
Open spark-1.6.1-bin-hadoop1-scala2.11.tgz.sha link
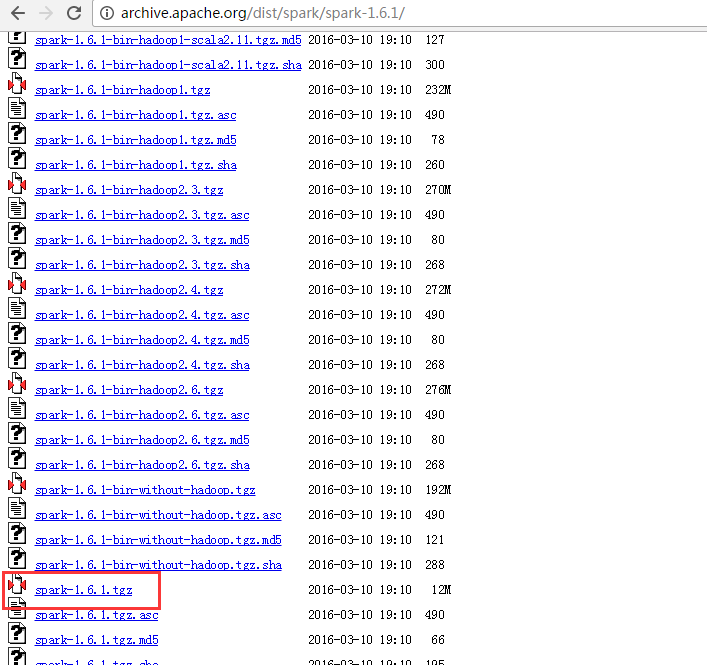[168, 65]
